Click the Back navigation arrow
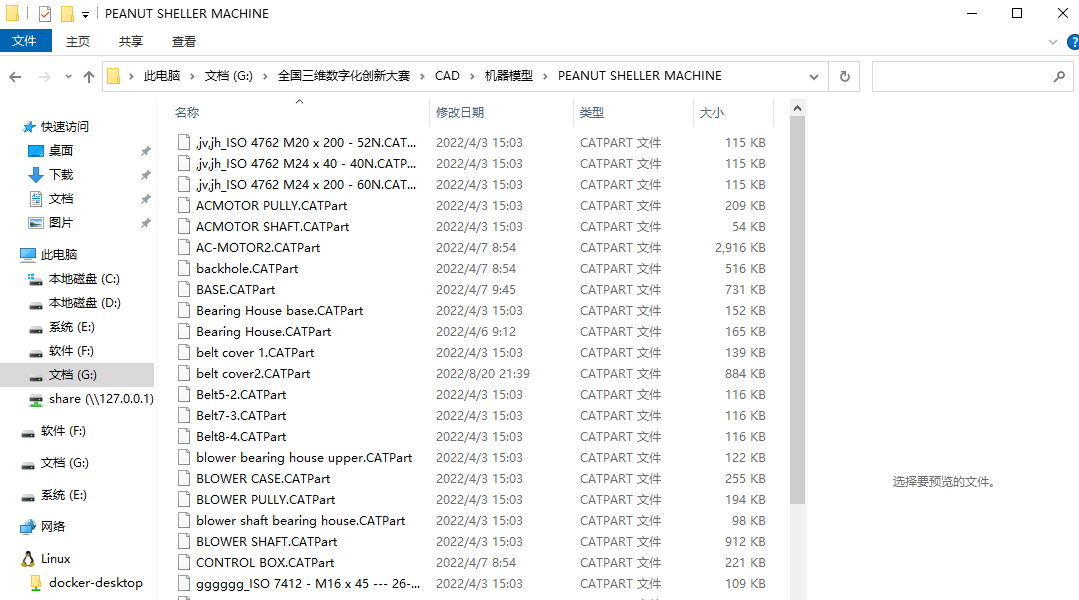 point(15,77)
